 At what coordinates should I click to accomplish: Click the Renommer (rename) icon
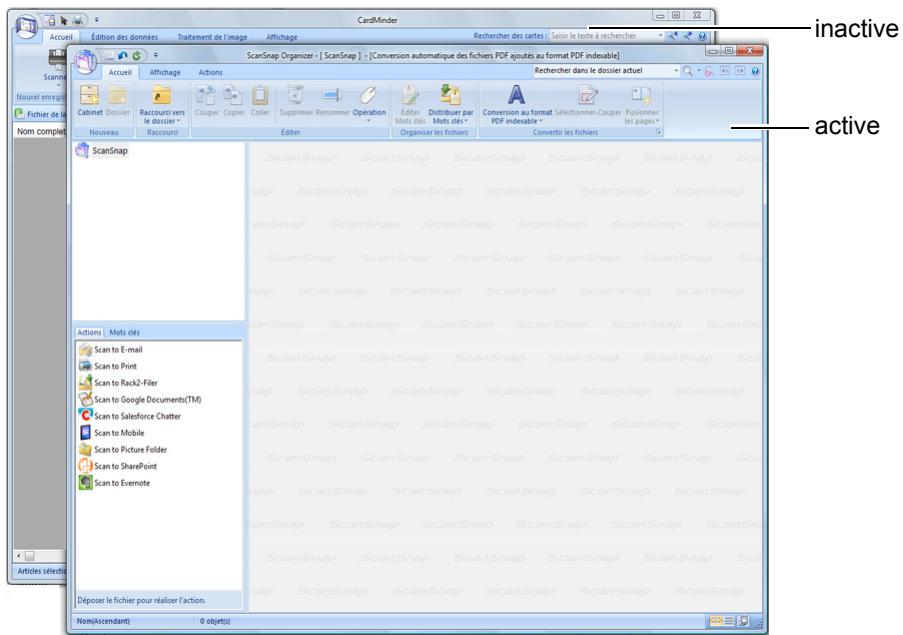(332, 95)
